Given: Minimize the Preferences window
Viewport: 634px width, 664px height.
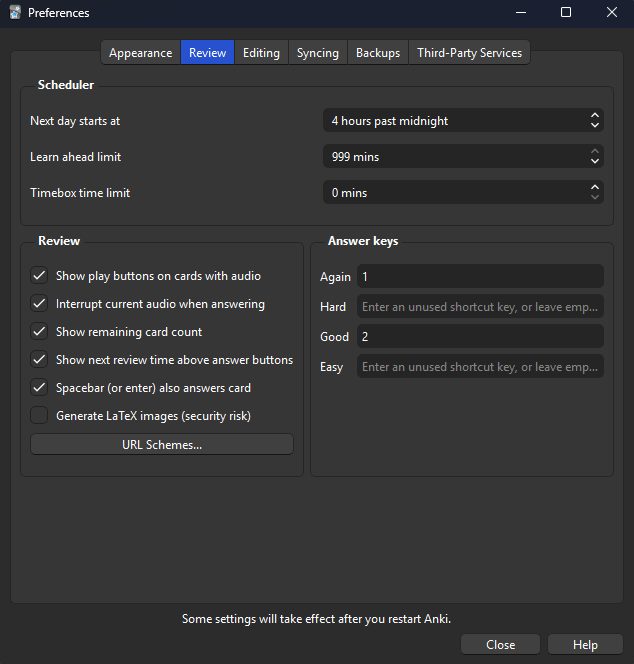Looking at the screenshot, I should pyautogui.click(x=521, y=13).
